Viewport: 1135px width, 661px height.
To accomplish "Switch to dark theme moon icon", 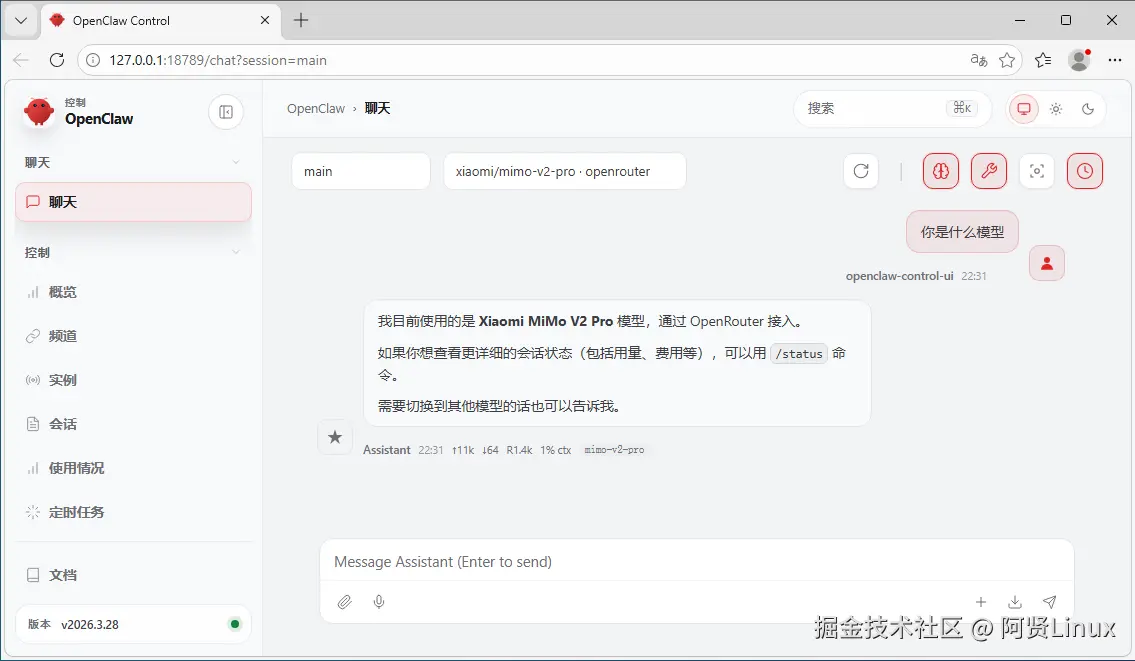I will pos(1087,109).
